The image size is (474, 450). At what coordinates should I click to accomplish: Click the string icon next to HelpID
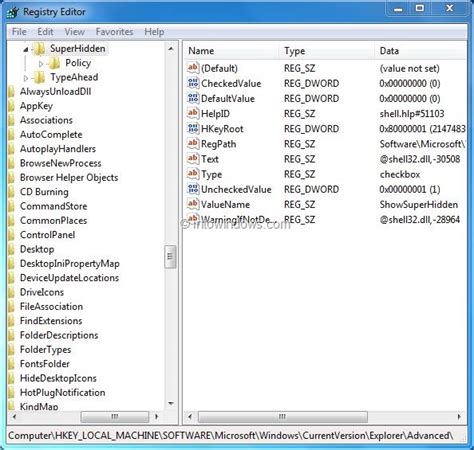pyautogui.click(x=193, y=113)
